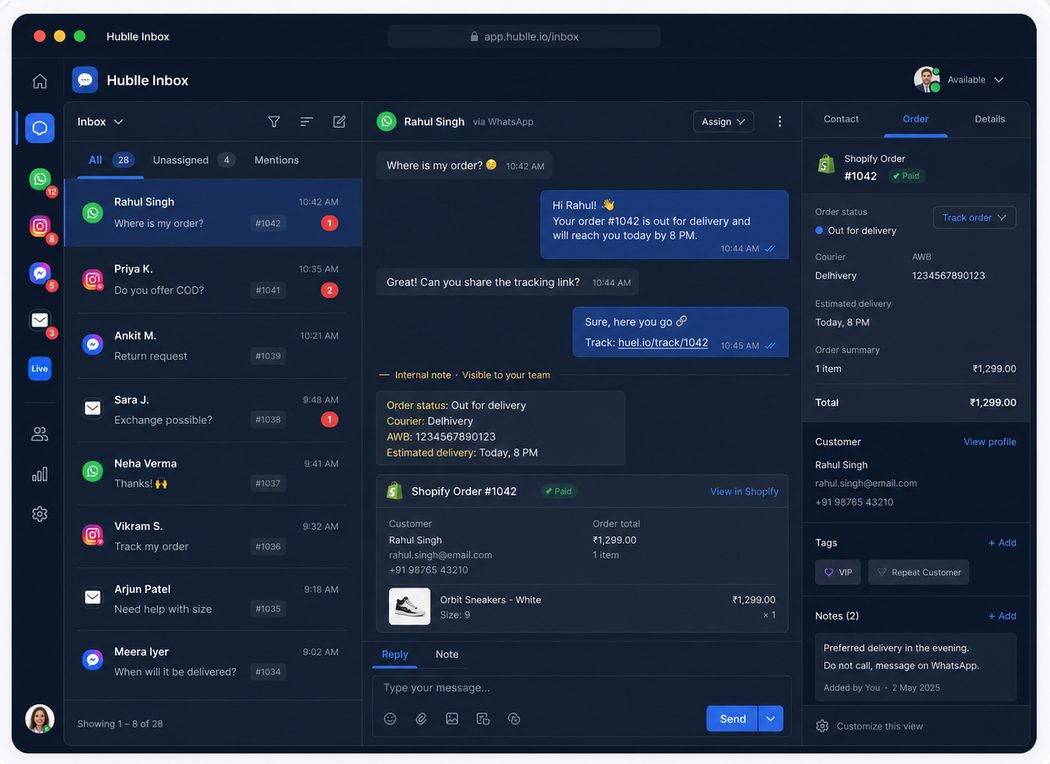Open Meera Iyer conversation
Viewport: 1050px width, 764px height.
(213, 662)
